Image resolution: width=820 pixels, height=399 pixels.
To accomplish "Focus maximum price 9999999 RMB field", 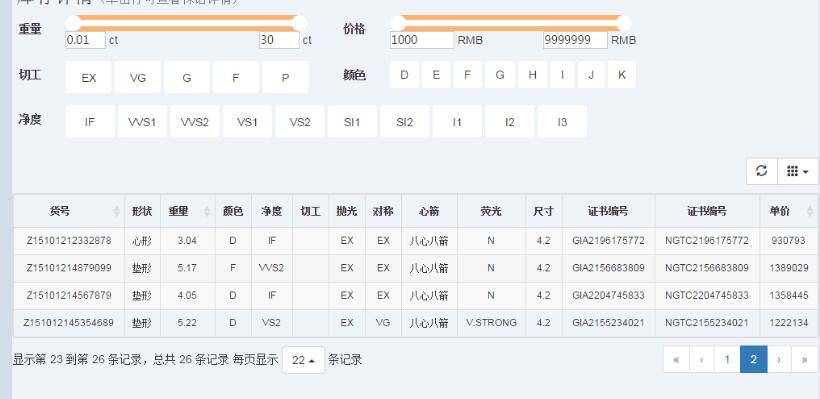I will pyautogui.click(x=575, y=40).
